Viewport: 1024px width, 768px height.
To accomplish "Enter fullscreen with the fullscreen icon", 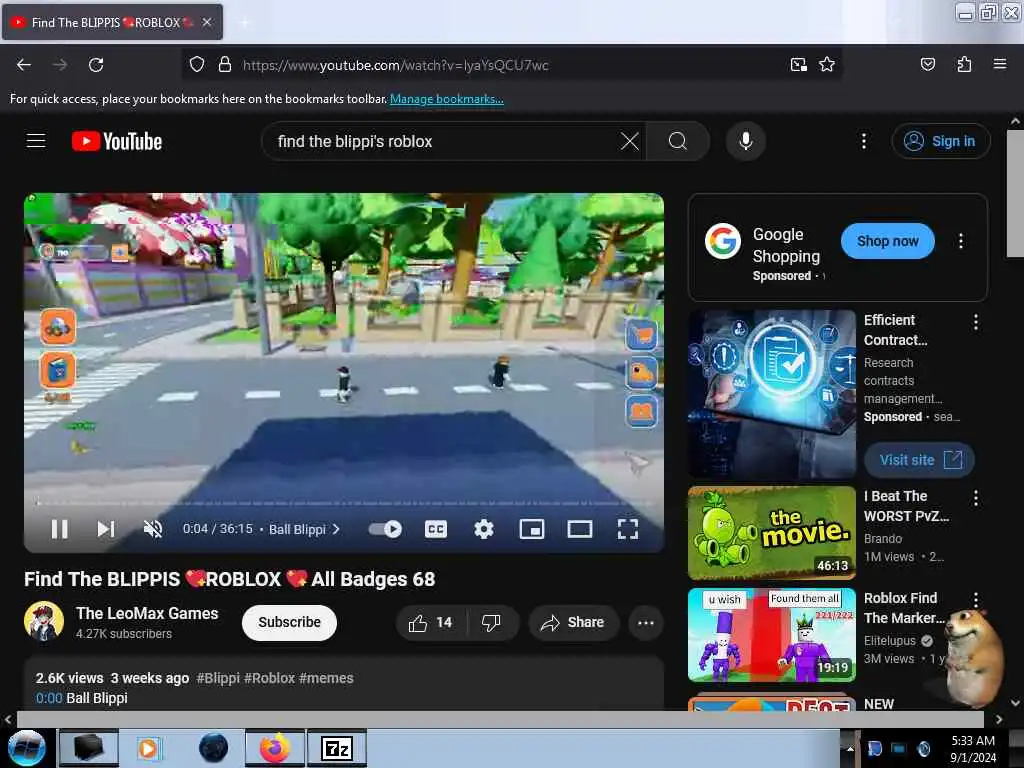I will (x=628, y=529).
